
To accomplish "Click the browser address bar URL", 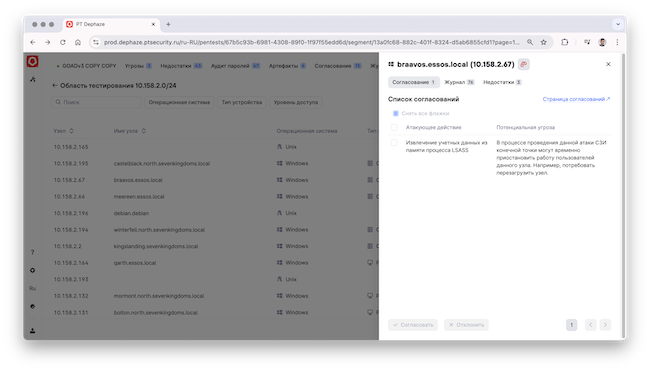I will click(x=311, y=42).
